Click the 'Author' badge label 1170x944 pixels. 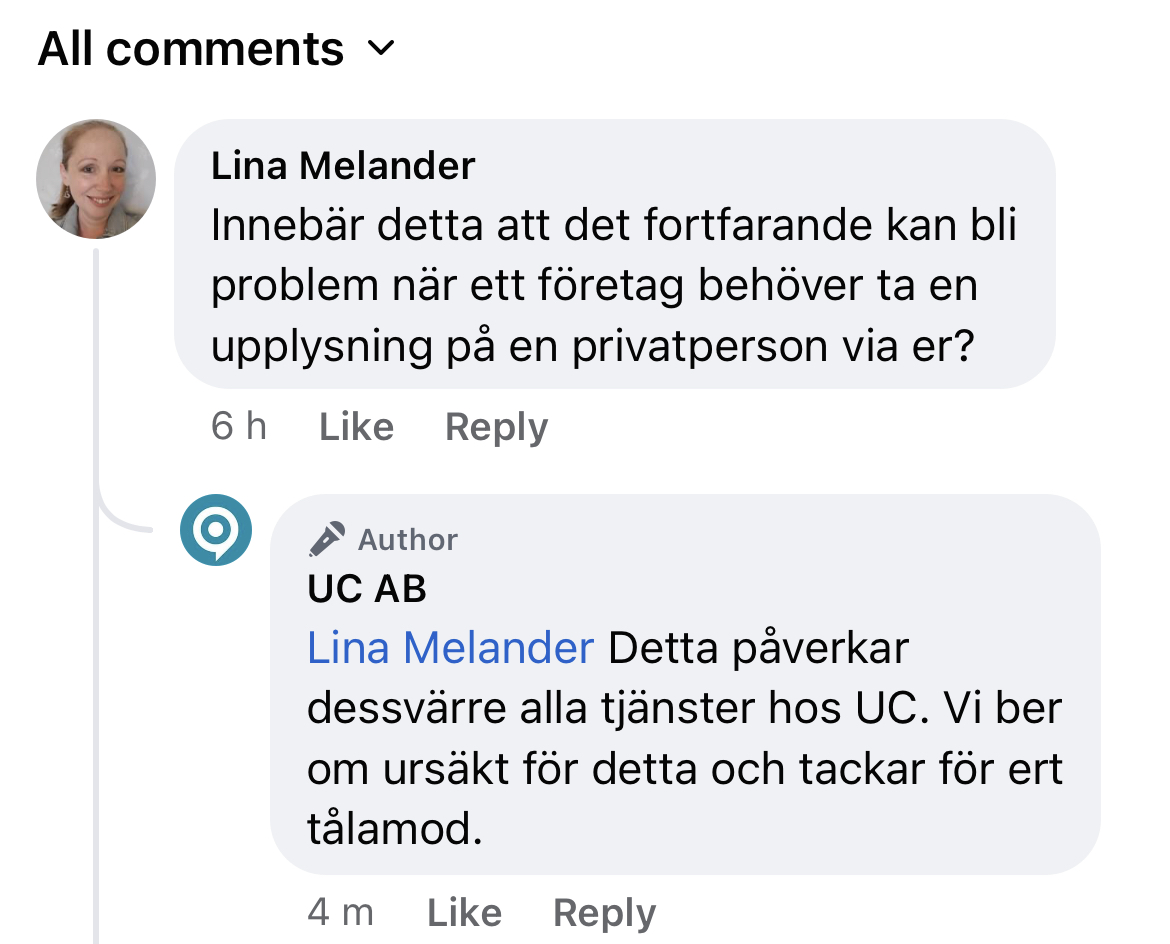click(408, 540)
